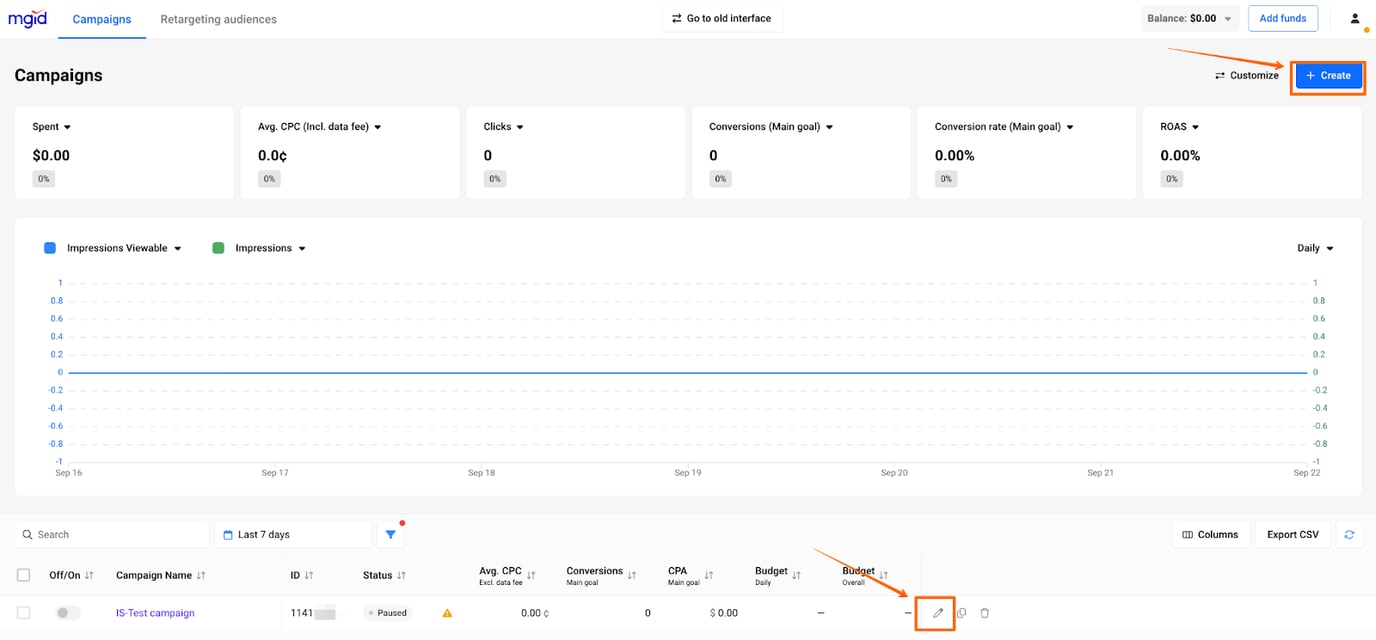This screenshot has height=640, width=1376.
Task: Delete the IS-Test campaign via trash icon
Action: click(x=984, y=612)
